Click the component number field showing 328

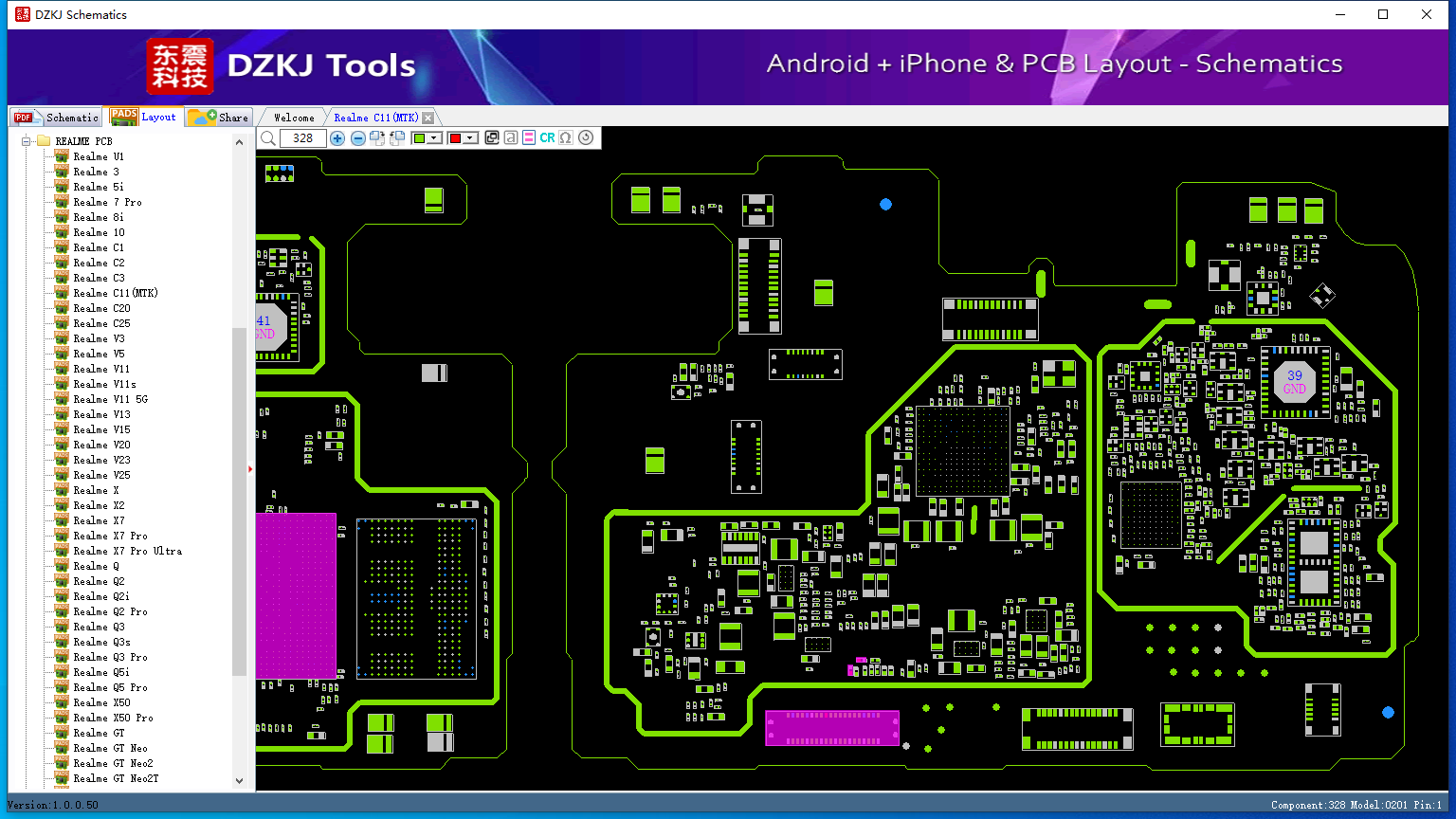[x=303, y=138]
